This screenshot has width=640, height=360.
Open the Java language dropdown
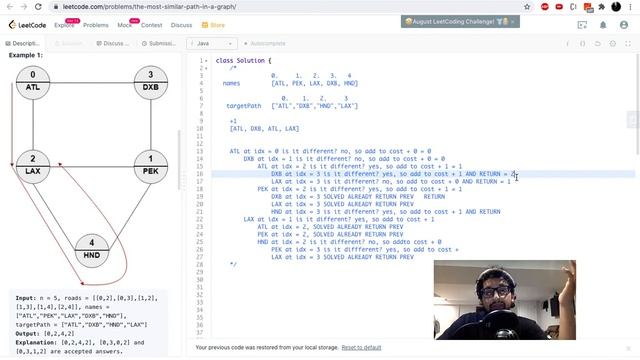(211, 43)
